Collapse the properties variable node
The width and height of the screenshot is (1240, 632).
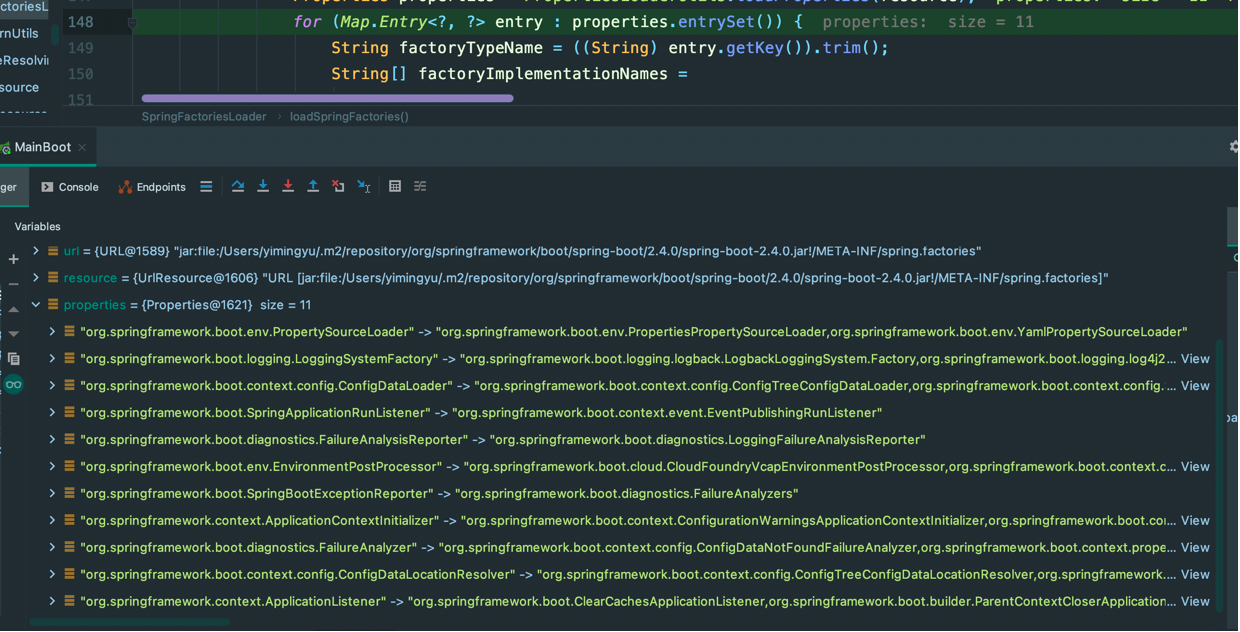(x=36, y=305)
